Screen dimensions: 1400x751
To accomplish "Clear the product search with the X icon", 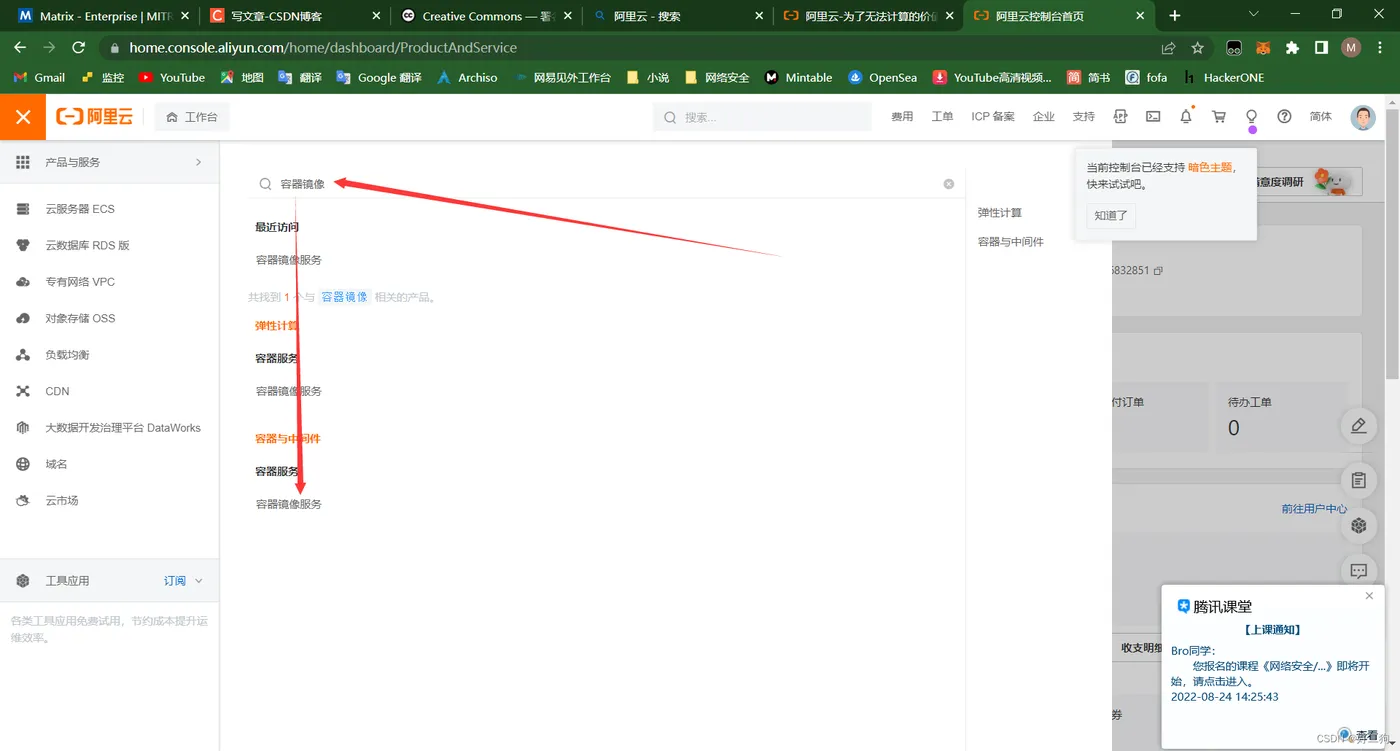I will tap(949, 184).
